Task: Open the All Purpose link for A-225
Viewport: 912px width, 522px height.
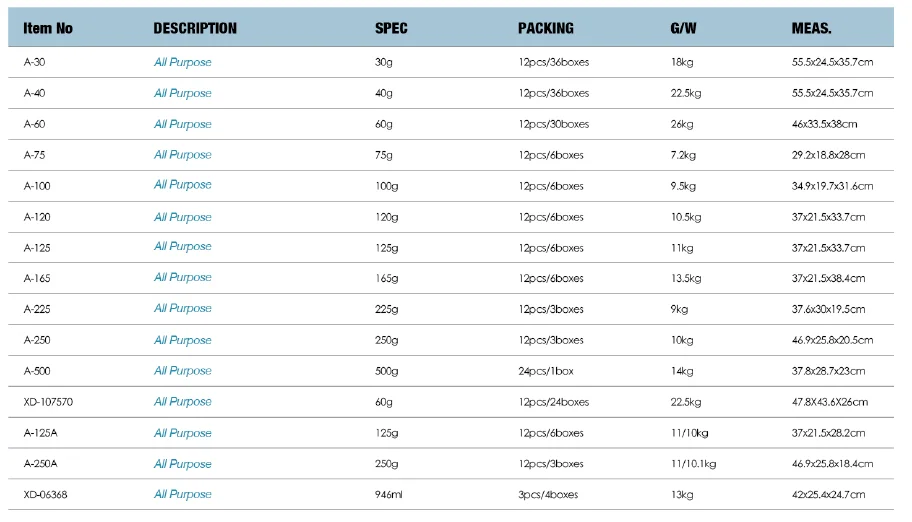Action: click(183, 308)
